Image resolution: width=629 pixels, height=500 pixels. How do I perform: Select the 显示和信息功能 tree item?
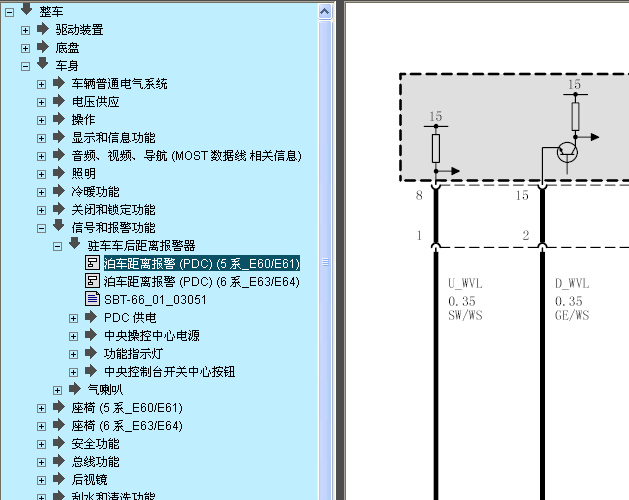114,138
